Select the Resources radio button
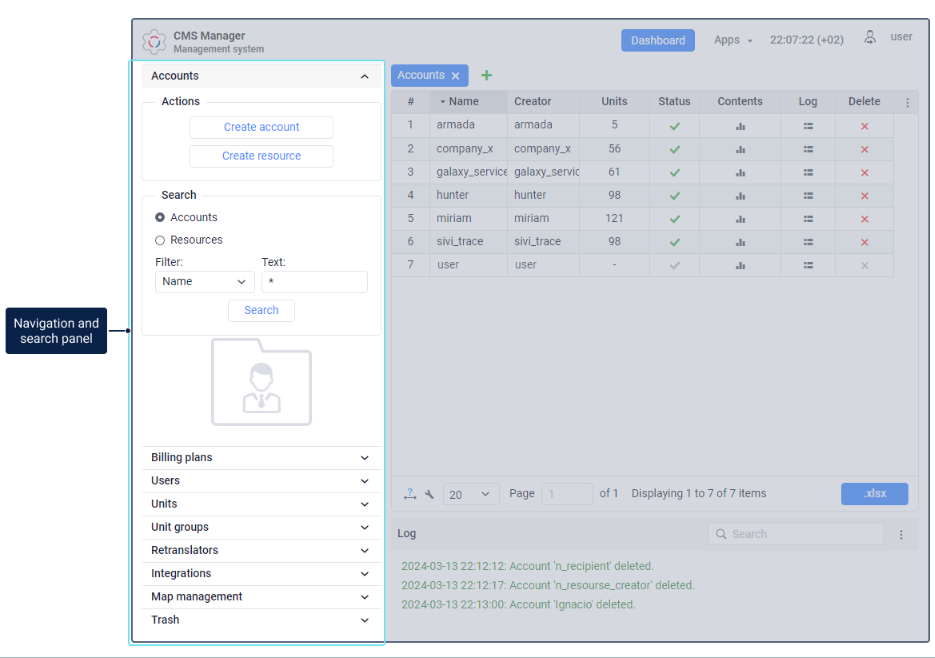Viewport: 935px width, 658px height. point(160,240)
